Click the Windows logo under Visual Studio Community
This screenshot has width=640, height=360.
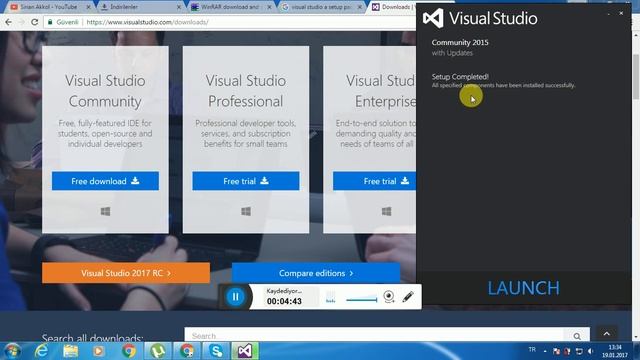pyautogui.click(x=105, y=211)
